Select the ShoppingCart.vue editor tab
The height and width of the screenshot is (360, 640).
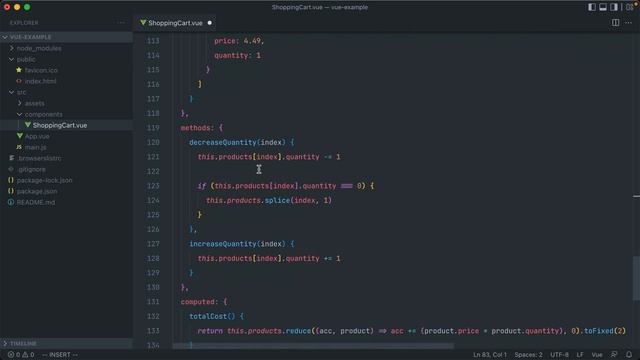[176, 23]
